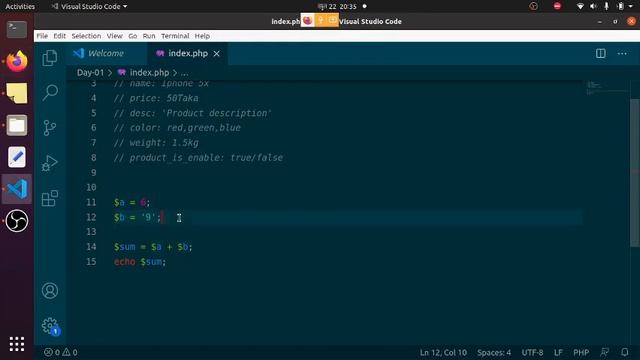Click line number 13 in the gutter

click(x=91, y=232)
